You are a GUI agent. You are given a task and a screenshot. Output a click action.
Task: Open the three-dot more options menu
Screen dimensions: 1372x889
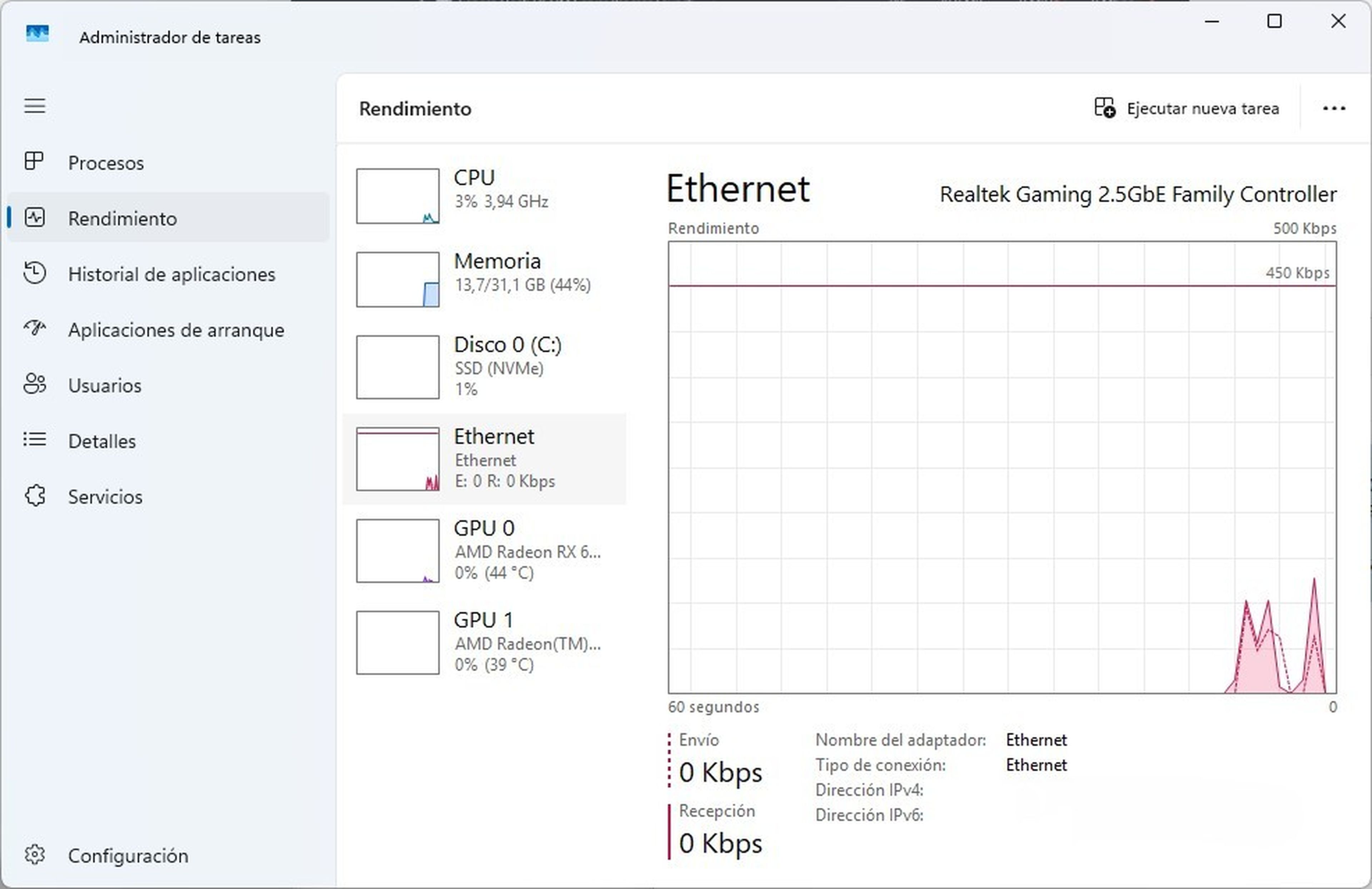[1334, 108]
